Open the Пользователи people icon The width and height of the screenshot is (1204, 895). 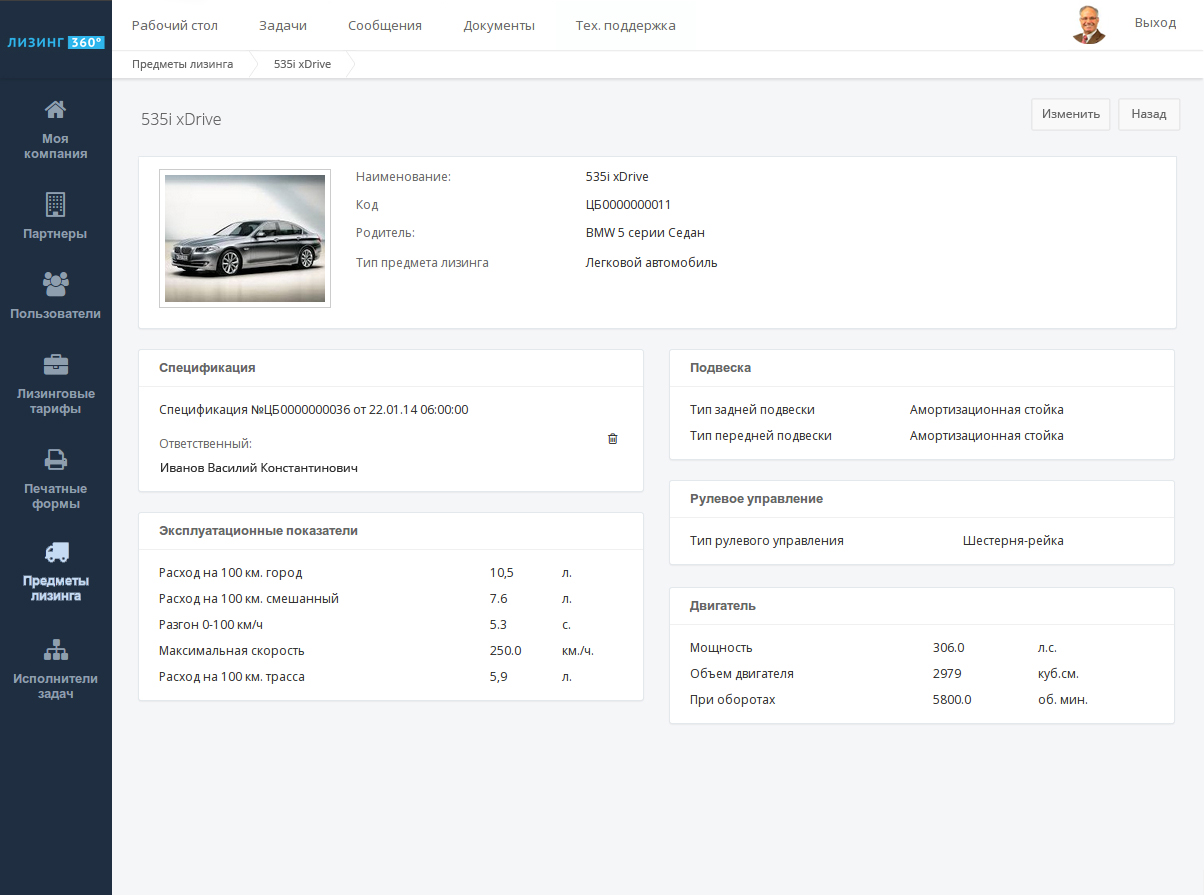[56, 284]
